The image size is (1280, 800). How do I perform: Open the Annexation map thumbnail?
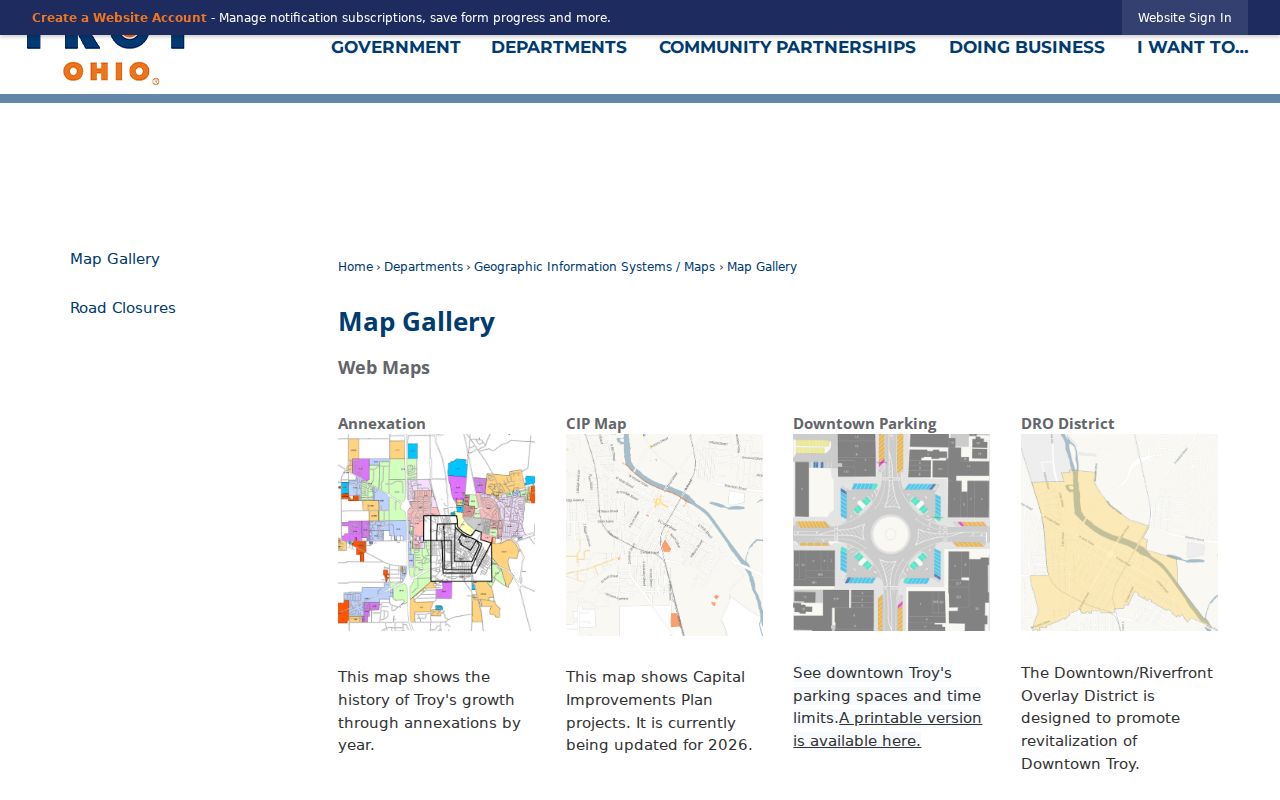(436, 532)
